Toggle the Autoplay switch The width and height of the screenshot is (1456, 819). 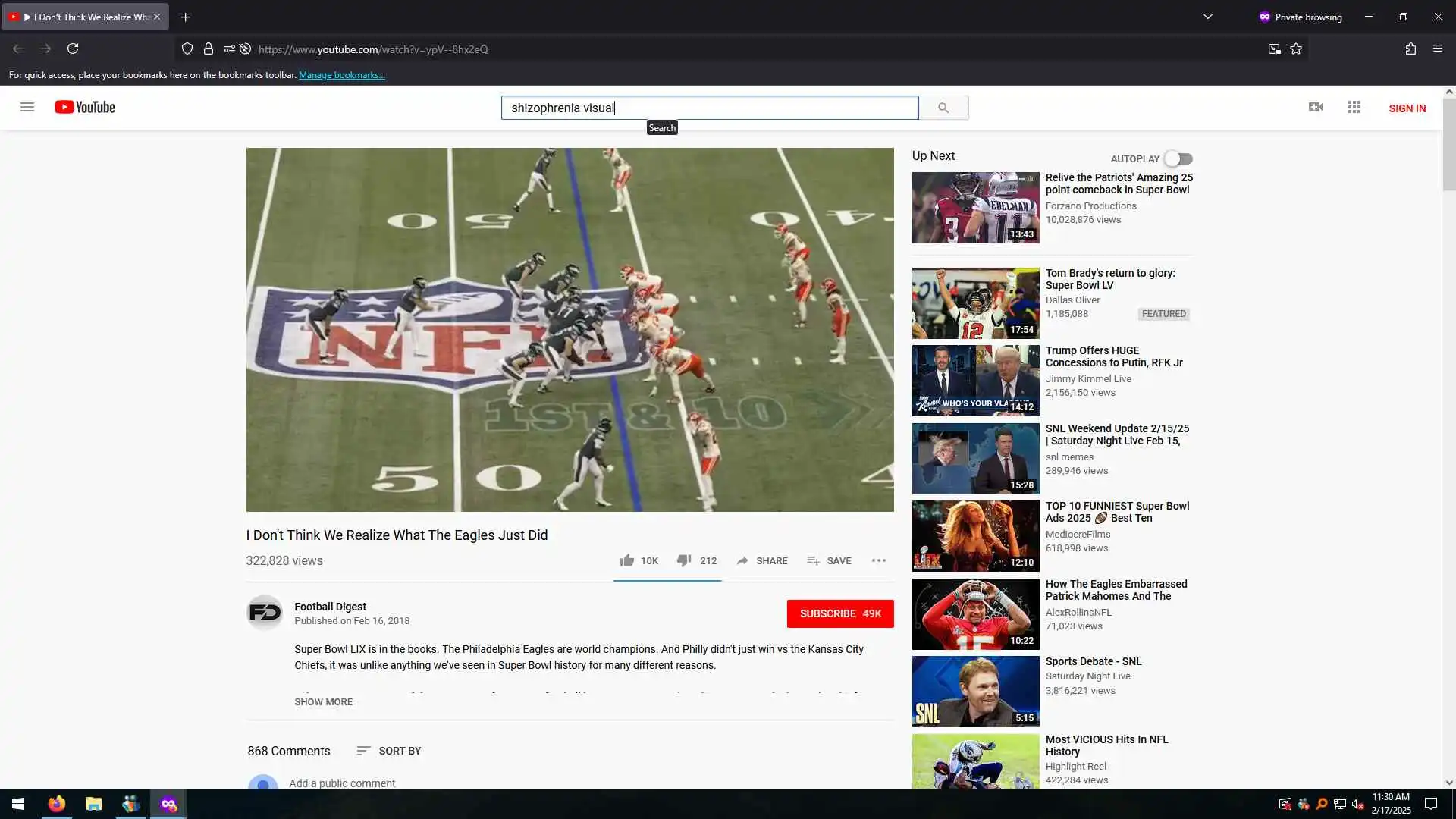click(x=1178, y=158)
